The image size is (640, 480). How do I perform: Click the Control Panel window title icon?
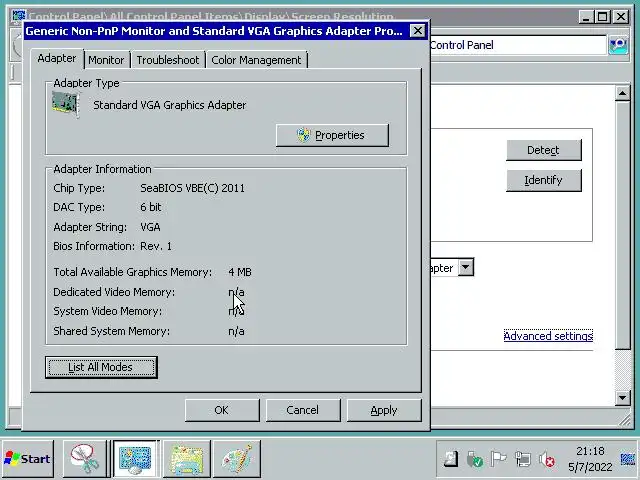(18, 16)
